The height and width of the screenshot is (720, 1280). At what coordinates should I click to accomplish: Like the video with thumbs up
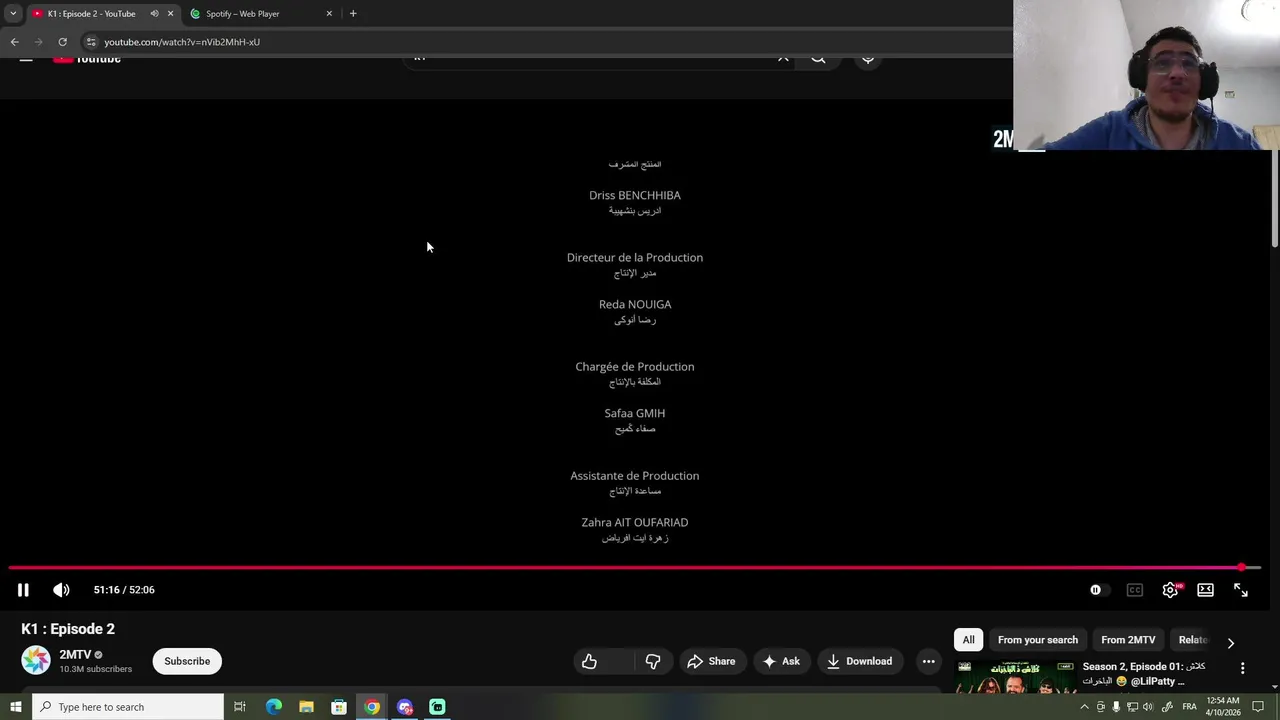point(590,661)
